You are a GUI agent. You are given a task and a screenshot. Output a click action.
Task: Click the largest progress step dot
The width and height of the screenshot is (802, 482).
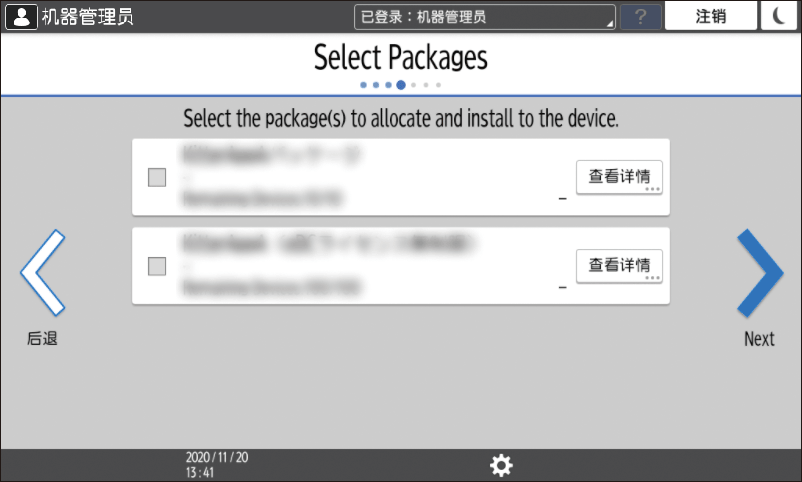[x=401, y=85]
